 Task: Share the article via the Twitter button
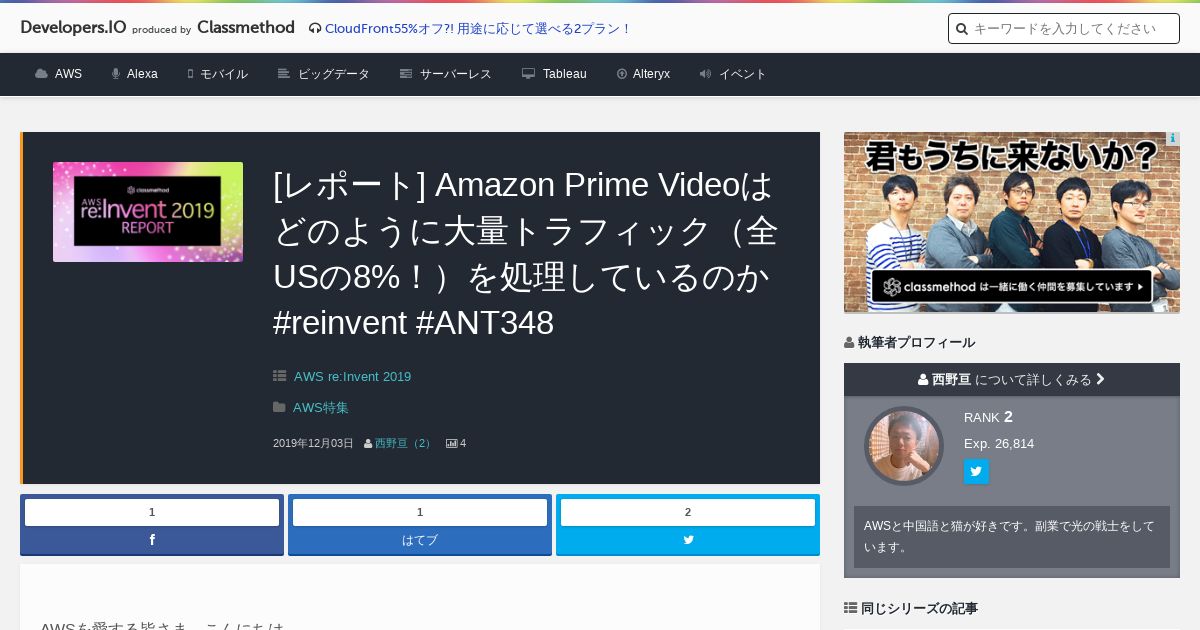click(688, 540)
